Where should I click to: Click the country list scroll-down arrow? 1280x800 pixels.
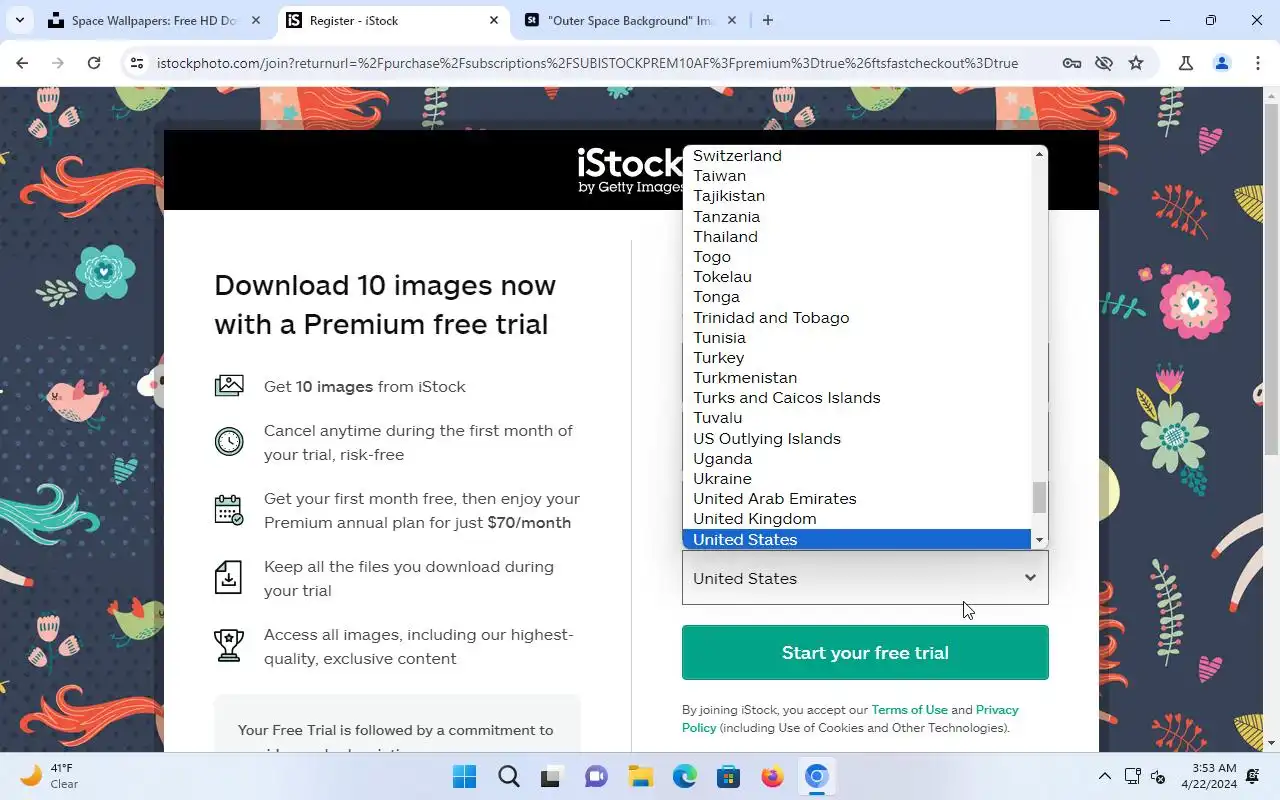coord(1040,540)
